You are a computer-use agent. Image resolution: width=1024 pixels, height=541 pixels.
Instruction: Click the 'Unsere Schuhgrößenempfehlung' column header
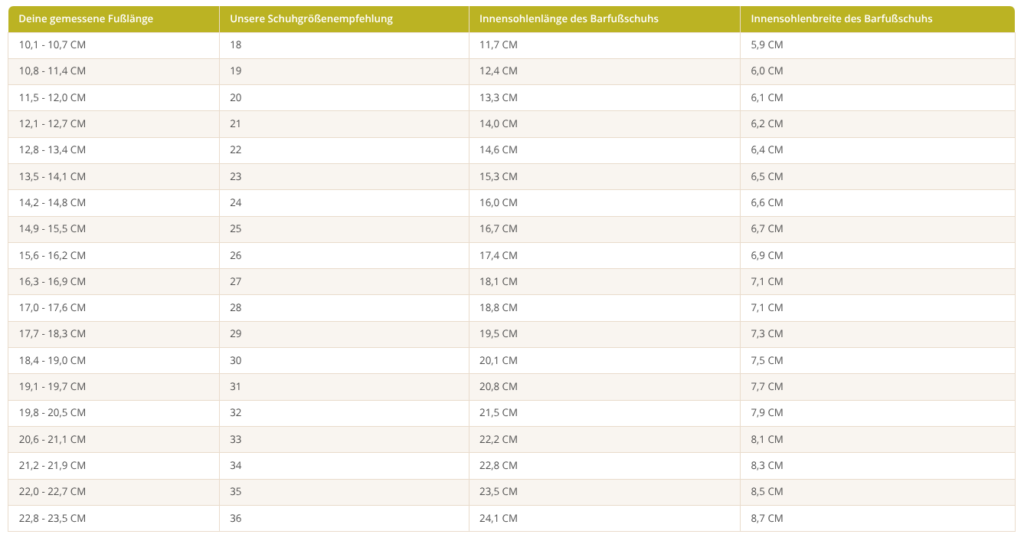(311, 19)
